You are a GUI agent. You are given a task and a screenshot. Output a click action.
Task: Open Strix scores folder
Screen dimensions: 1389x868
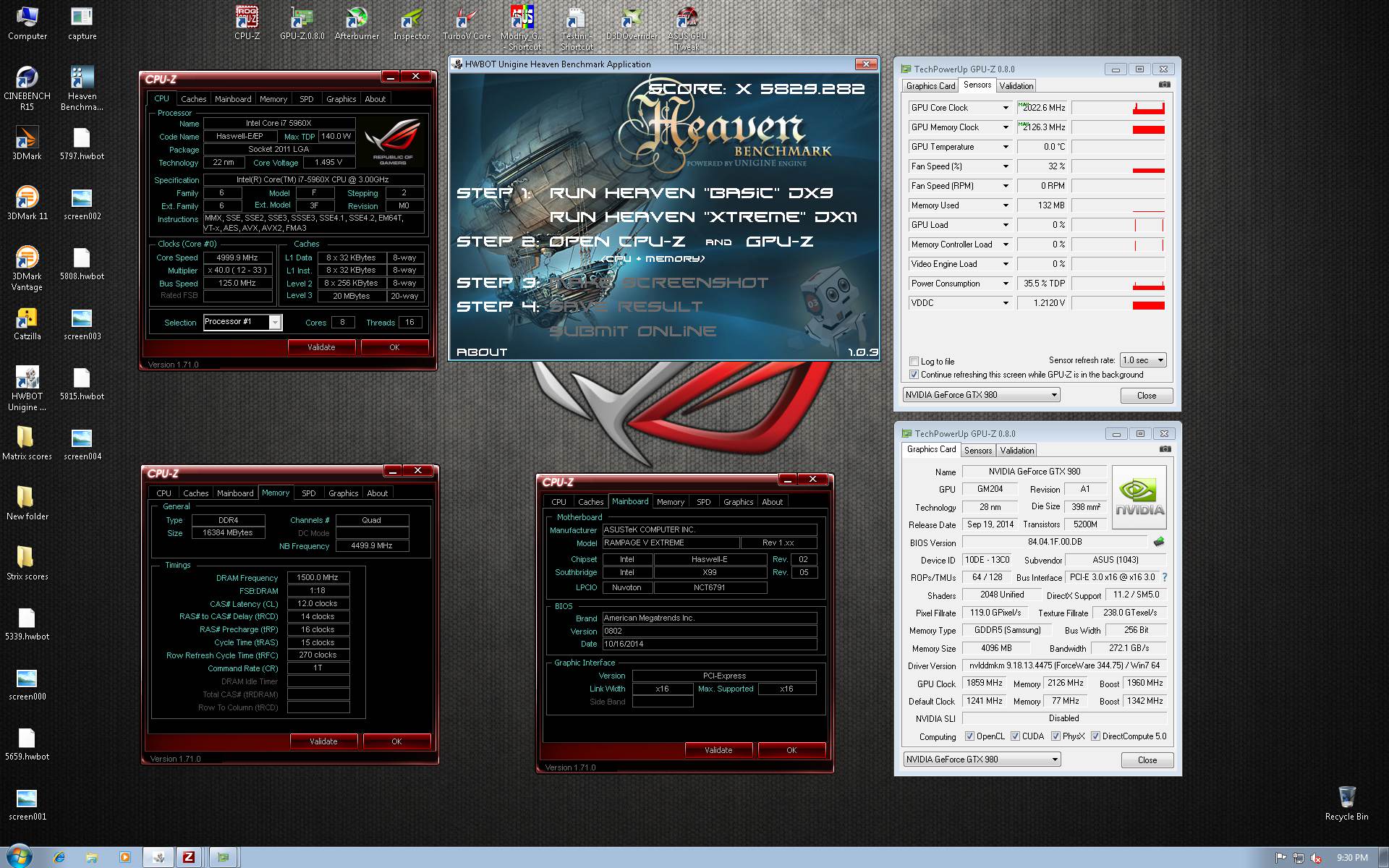27,563
